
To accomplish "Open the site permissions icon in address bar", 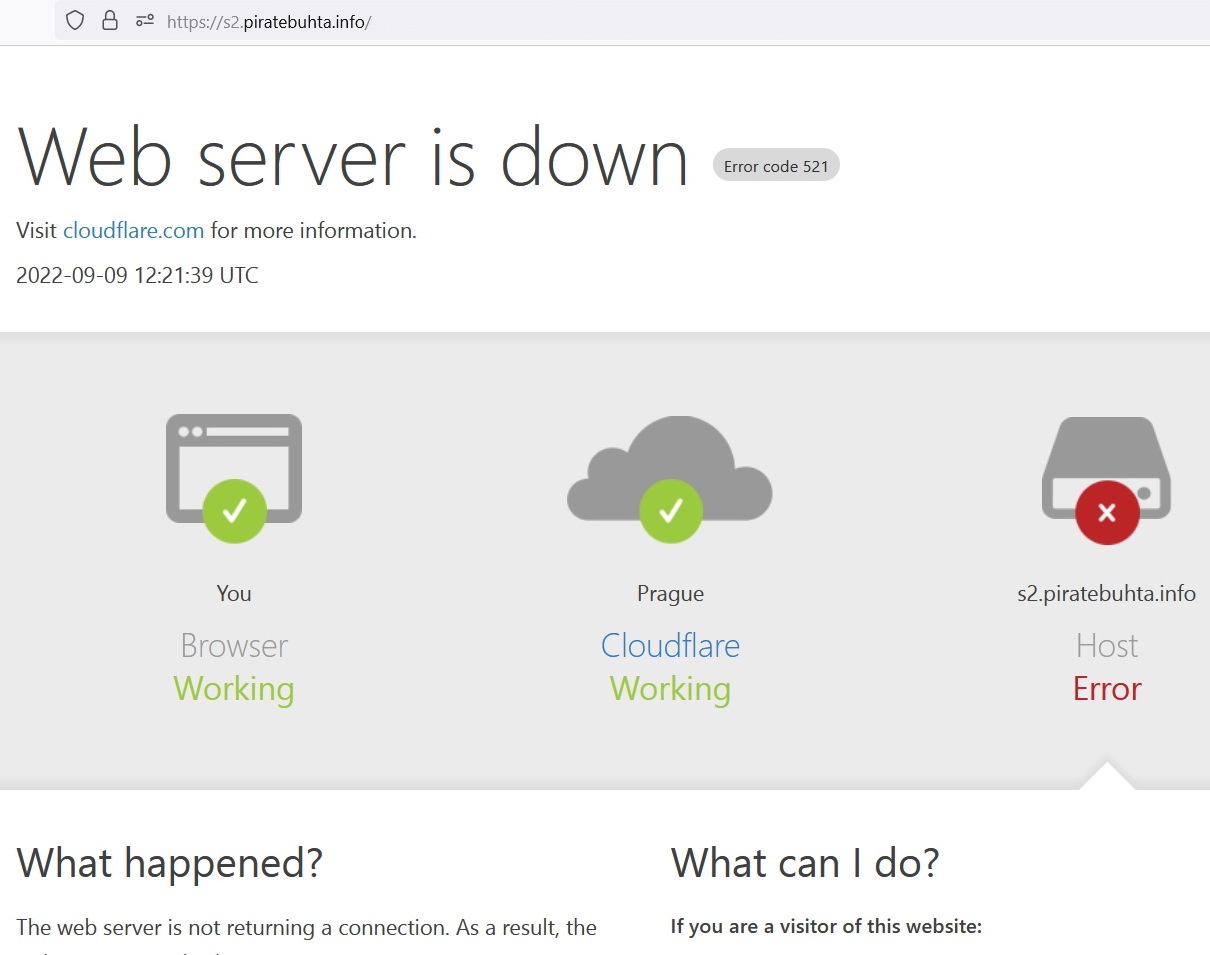I will (144, 20).
